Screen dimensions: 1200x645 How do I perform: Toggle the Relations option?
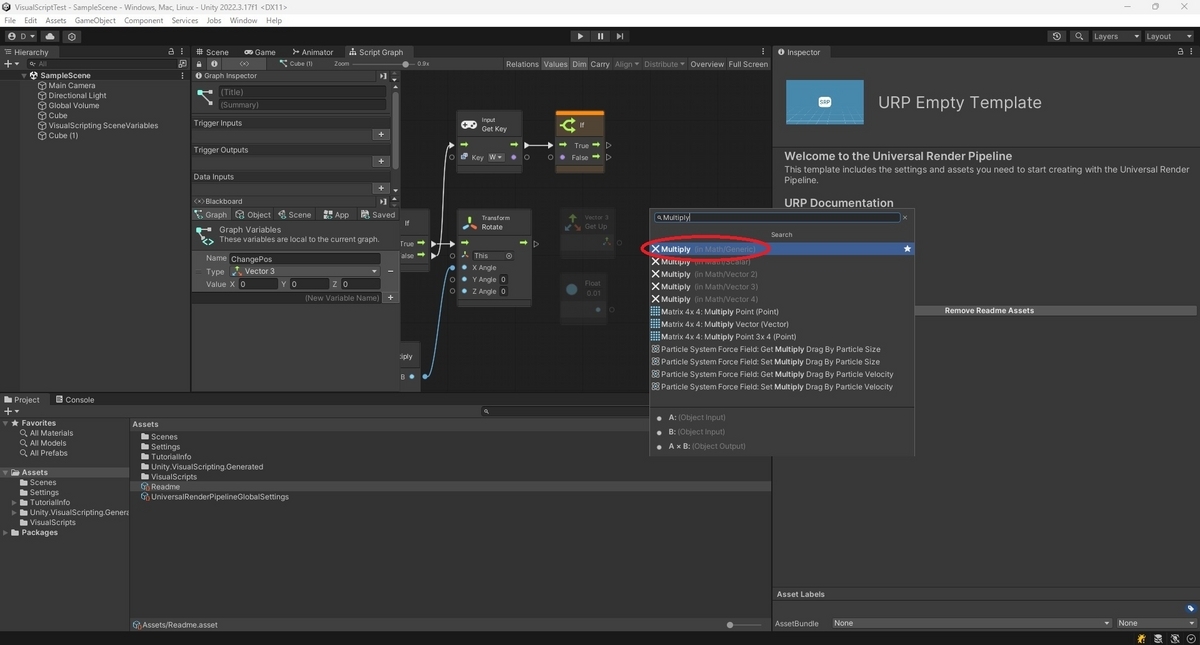point(522,64)
